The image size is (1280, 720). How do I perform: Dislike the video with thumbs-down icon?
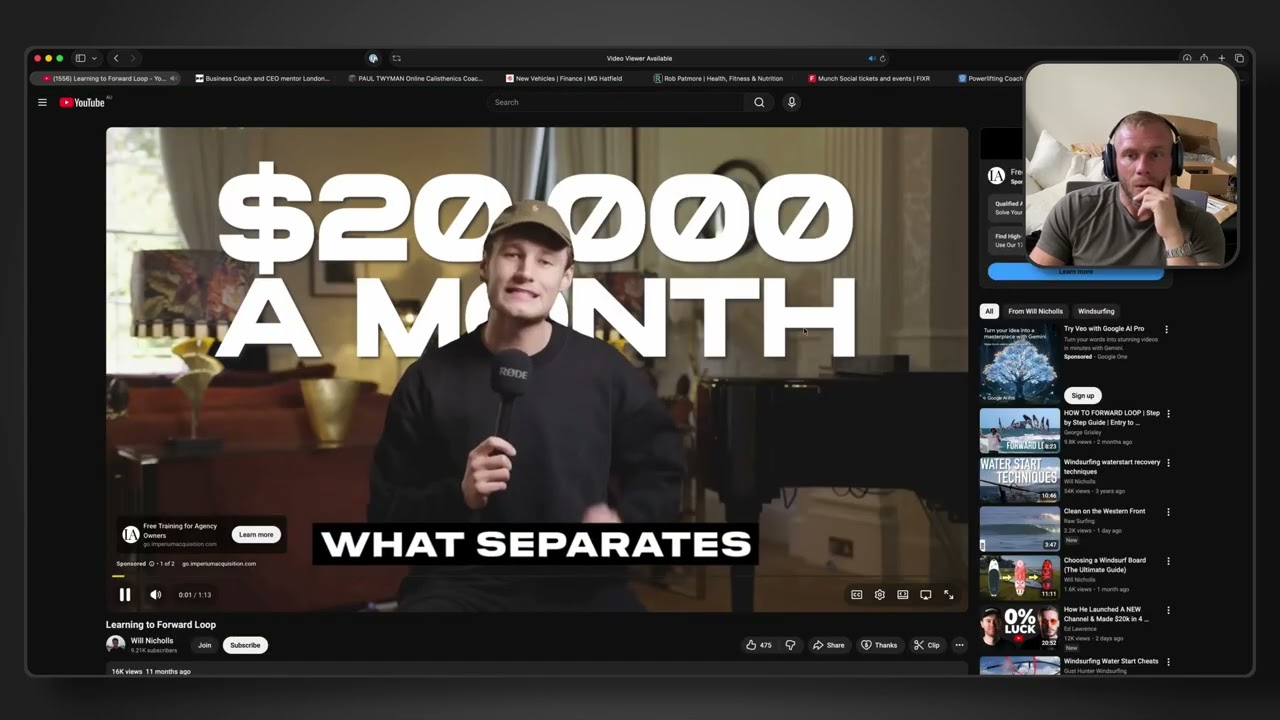click(790, 645)
